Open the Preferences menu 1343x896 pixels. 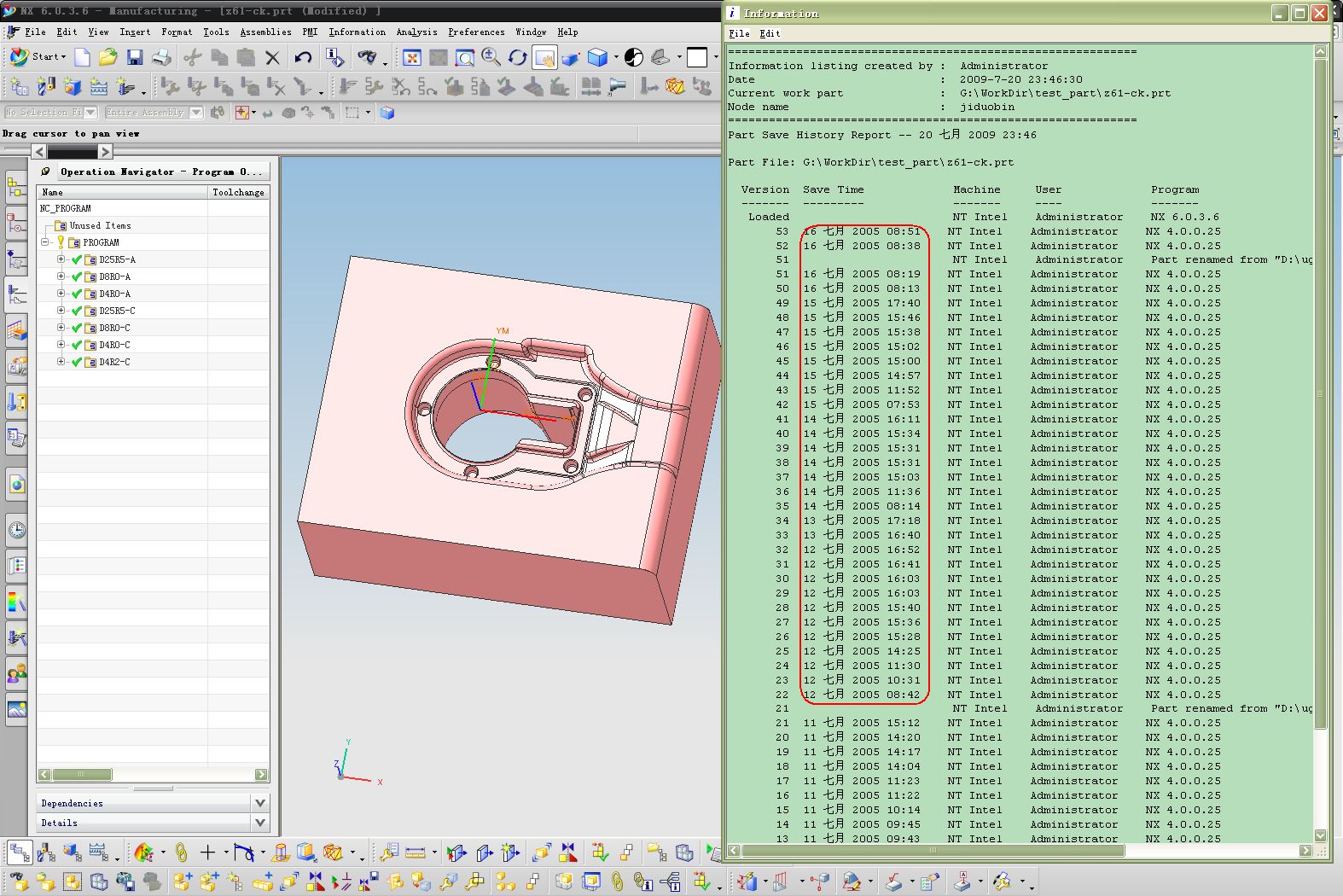(476, 32)
